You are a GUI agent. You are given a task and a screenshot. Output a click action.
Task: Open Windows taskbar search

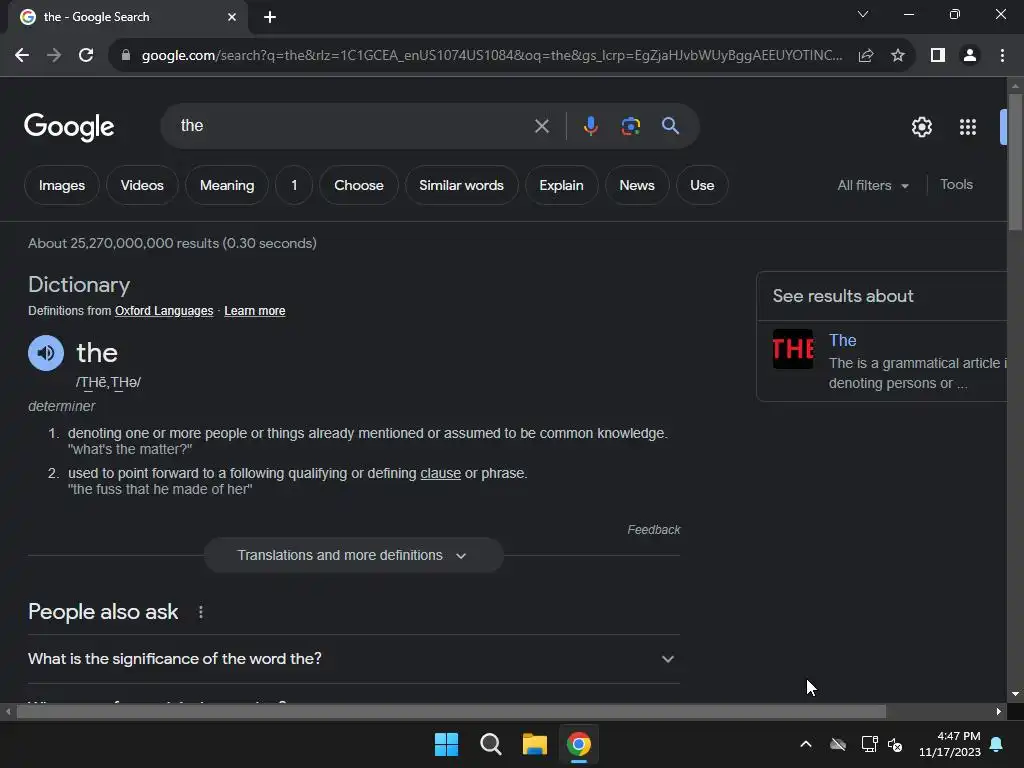(490, 744)
